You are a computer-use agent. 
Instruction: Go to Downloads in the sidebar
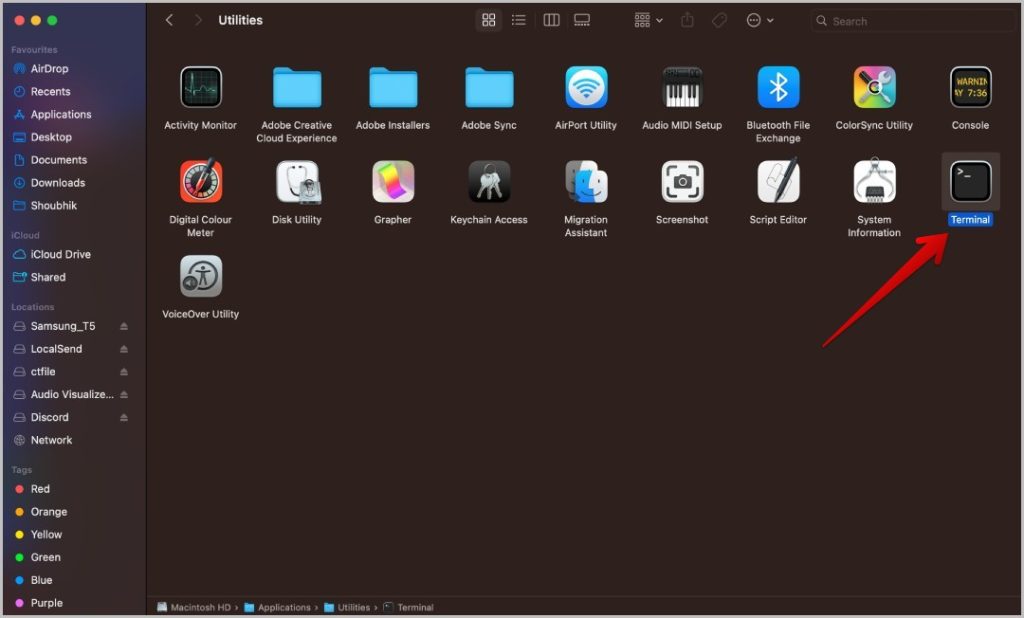click(57, 183)
